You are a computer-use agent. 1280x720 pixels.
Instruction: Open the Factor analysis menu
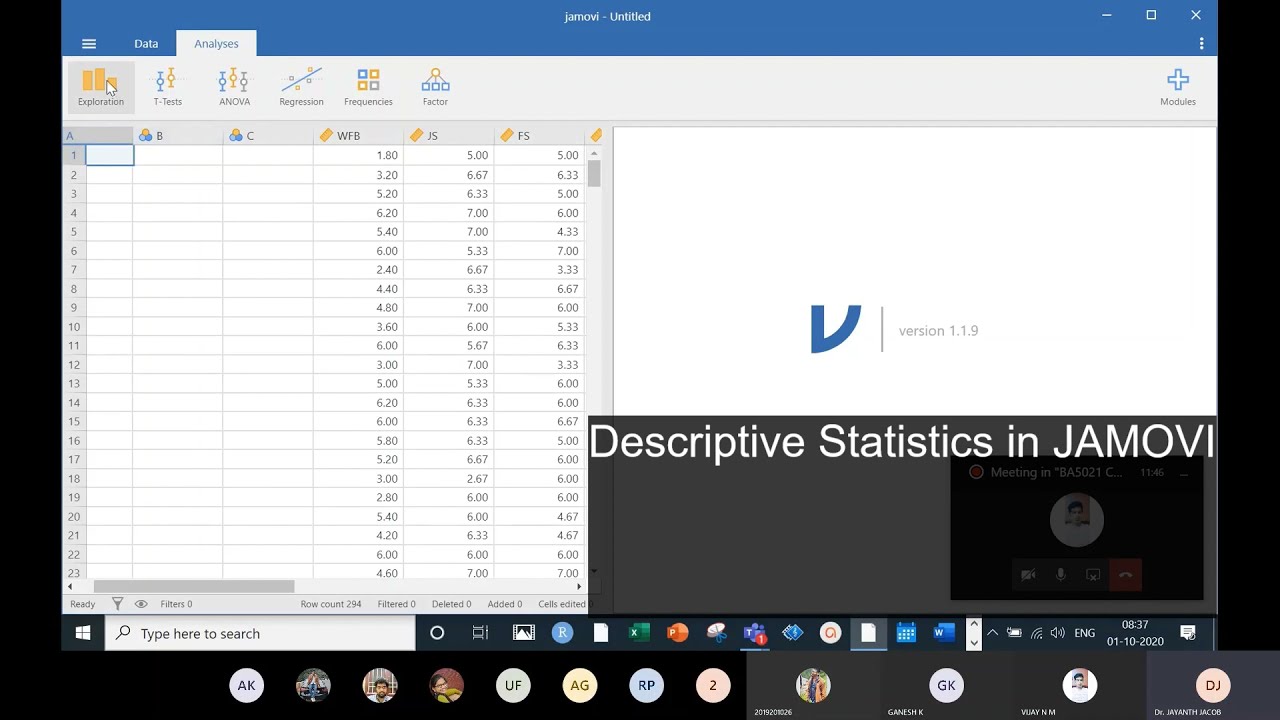pyautogui.click(x=435, y=87)
